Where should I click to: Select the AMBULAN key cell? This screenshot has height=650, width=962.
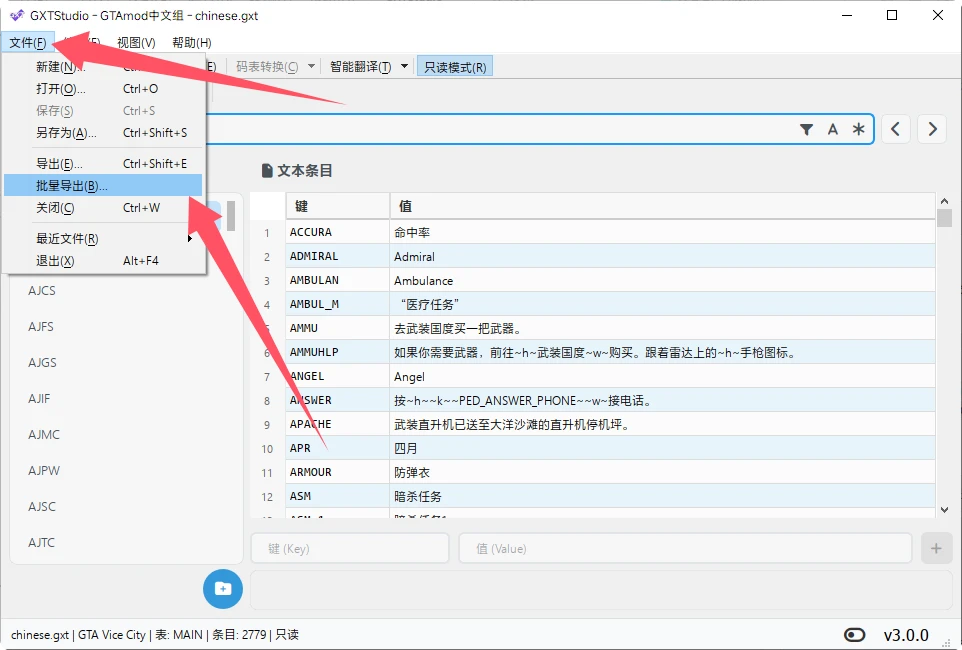337,280
